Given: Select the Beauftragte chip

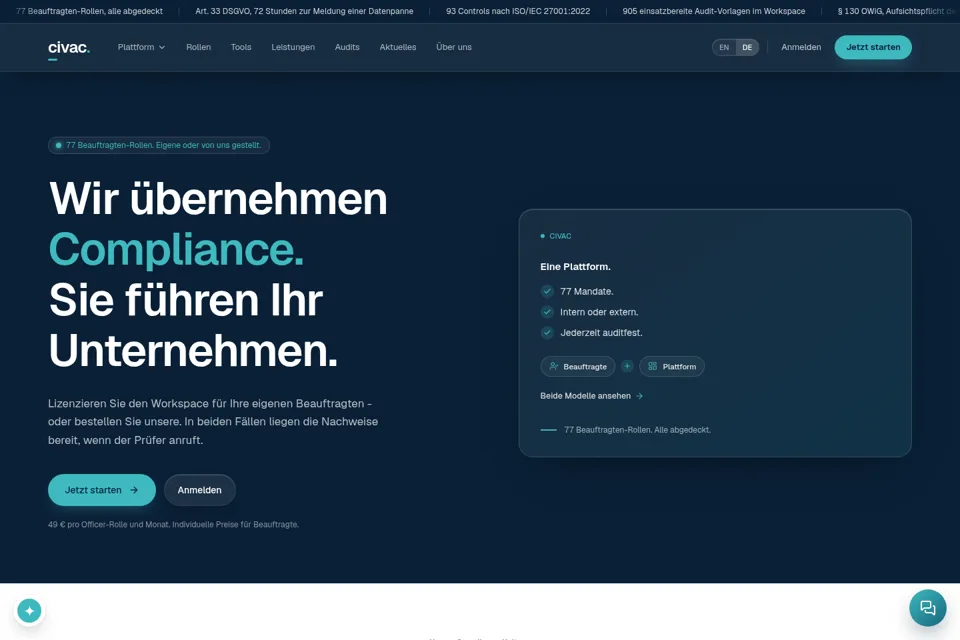Looking at the screenshot, I should pyautogui.click(x=578, y=366).
